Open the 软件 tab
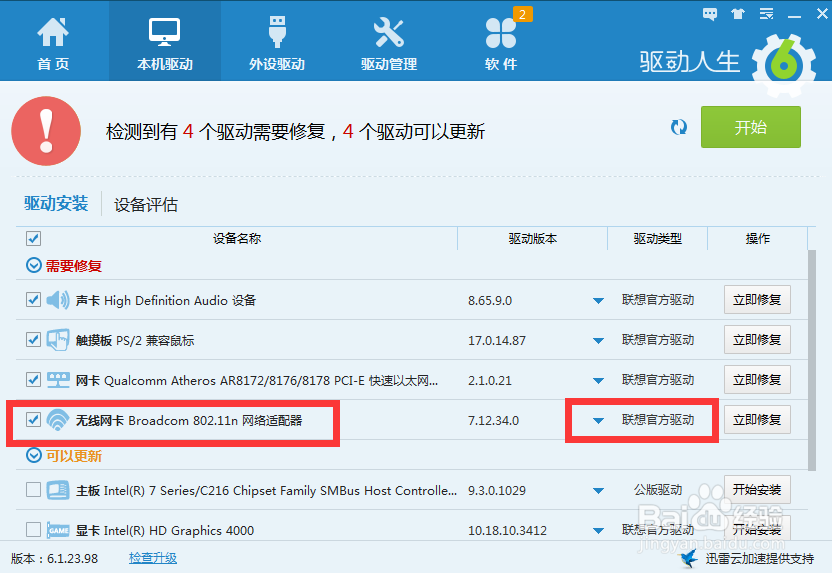 (501, 42)
